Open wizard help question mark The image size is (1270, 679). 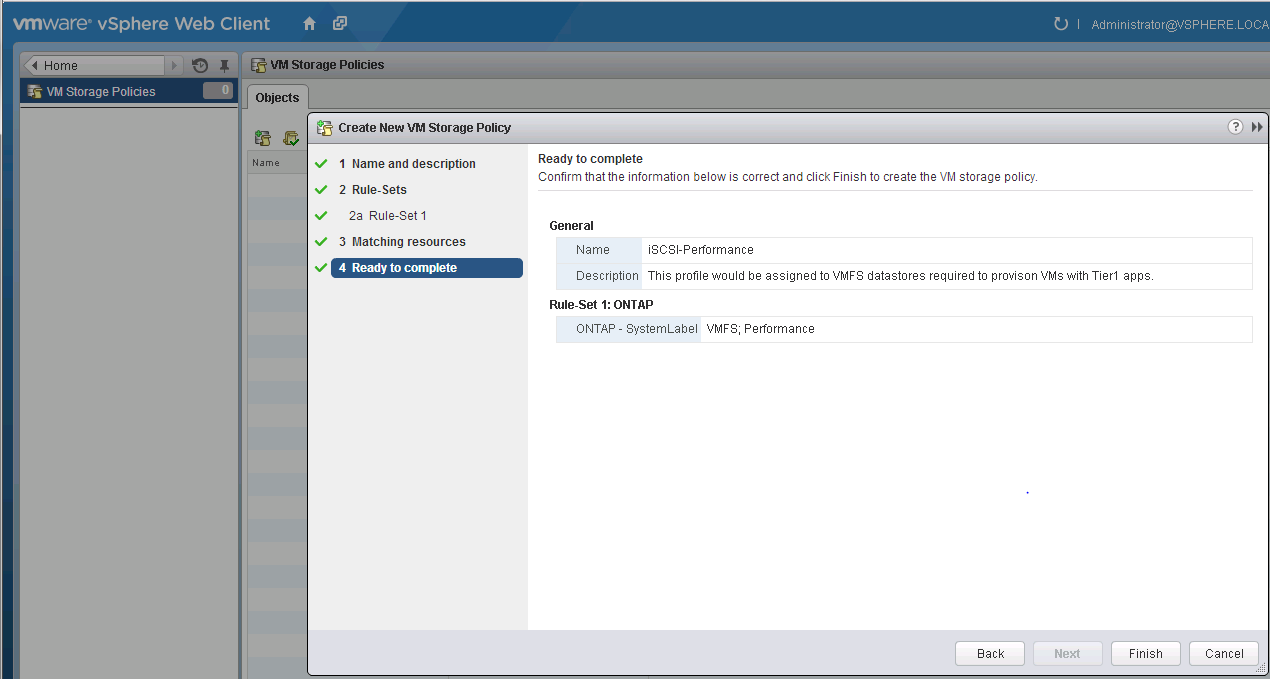pos(1236,127)
